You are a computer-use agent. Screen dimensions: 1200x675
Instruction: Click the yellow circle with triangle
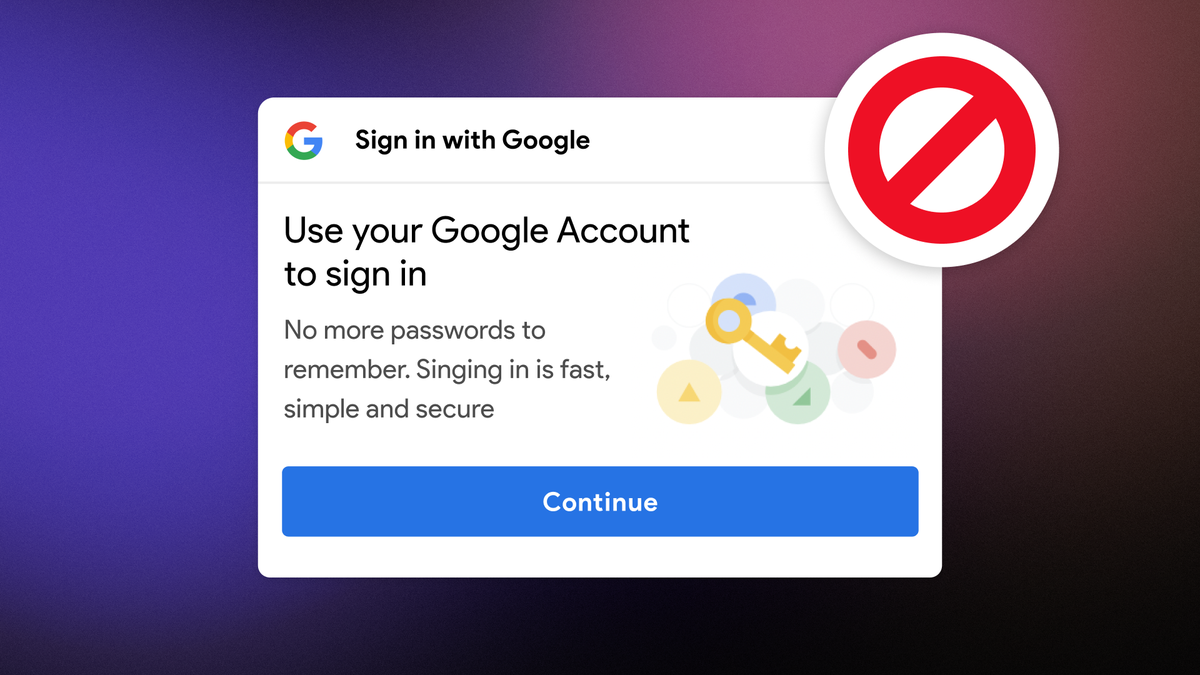[689, 391]
